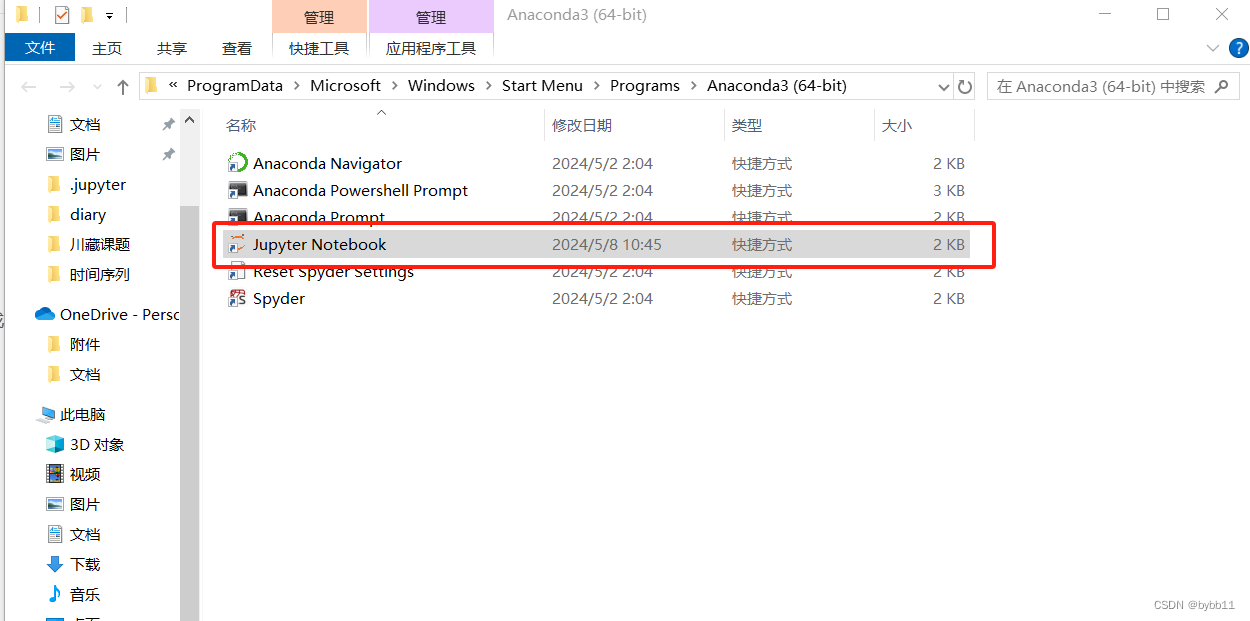Go up one folder level arrow
1250x621 pixels.
tap(123, 87)
